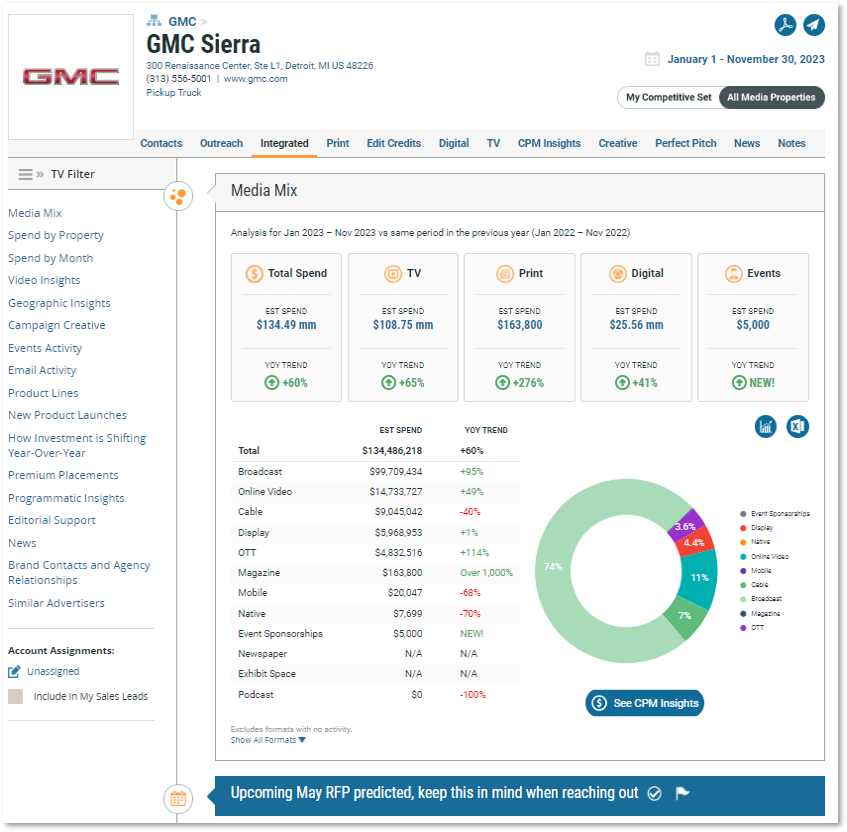Click the January 1 - November 30, 2023 date range
847x832 pixels.
coord(746,59)
